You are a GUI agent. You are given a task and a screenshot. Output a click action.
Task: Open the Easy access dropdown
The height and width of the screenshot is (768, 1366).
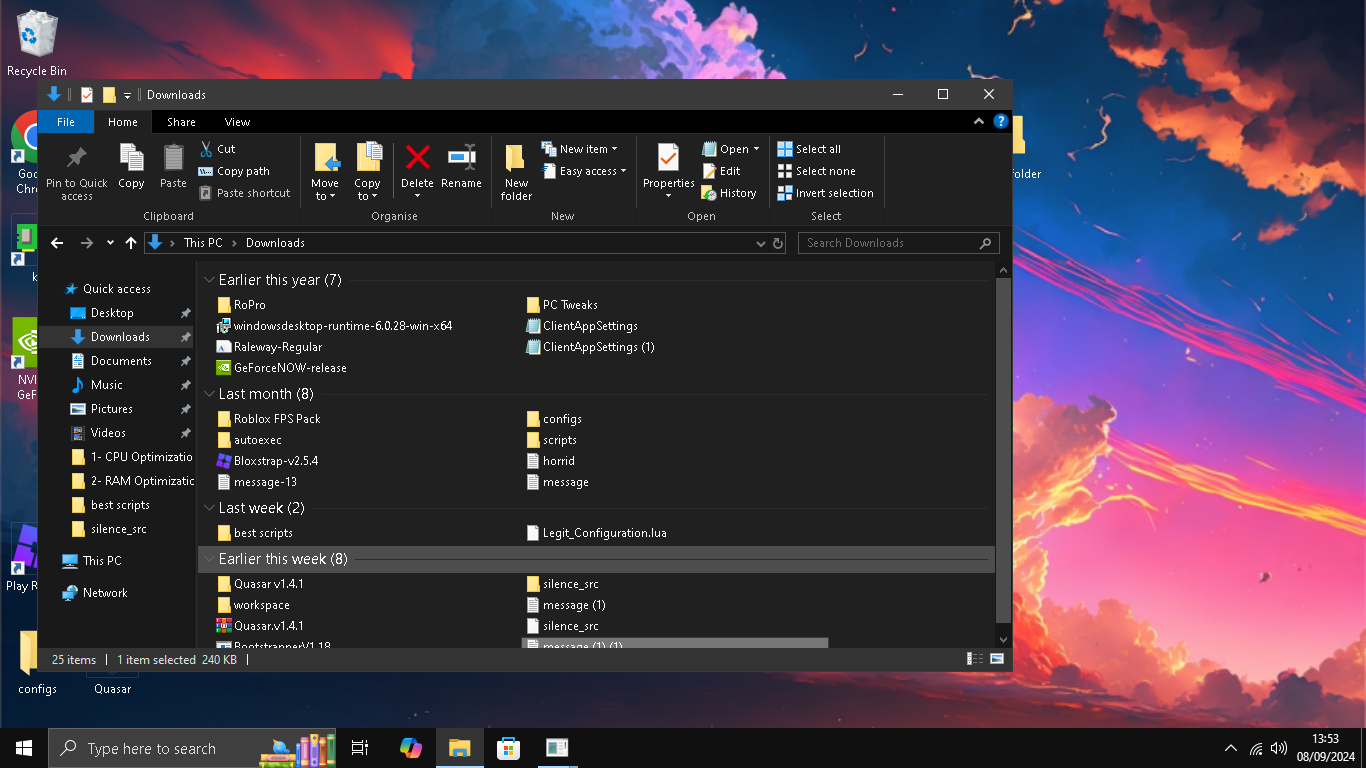click(x=584, y=171)
